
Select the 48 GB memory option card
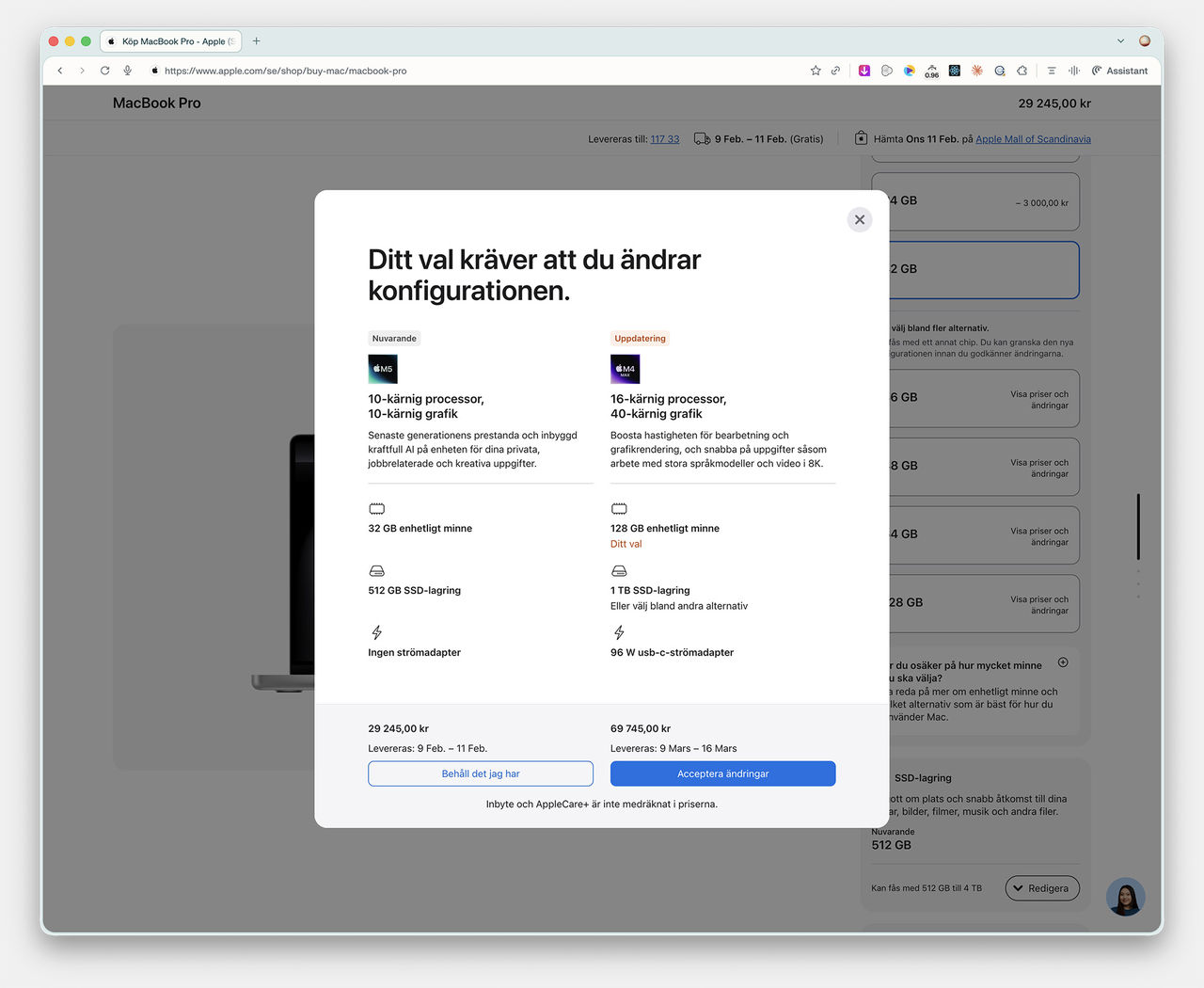974,466
